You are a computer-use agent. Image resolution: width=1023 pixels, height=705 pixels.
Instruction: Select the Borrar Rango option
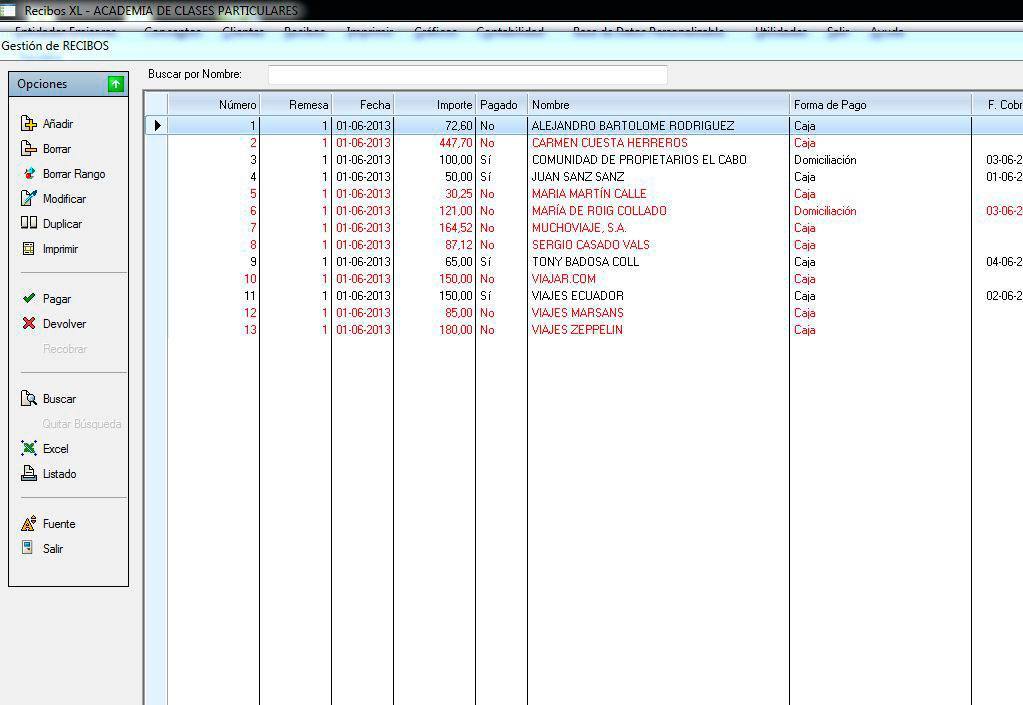pos(73,174)
